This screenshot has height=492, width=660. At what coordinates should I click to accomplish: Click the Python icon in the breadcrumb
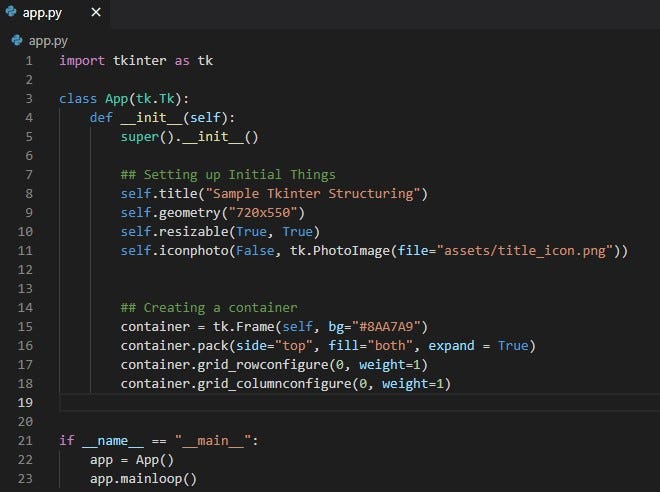[x=17, y=40]
